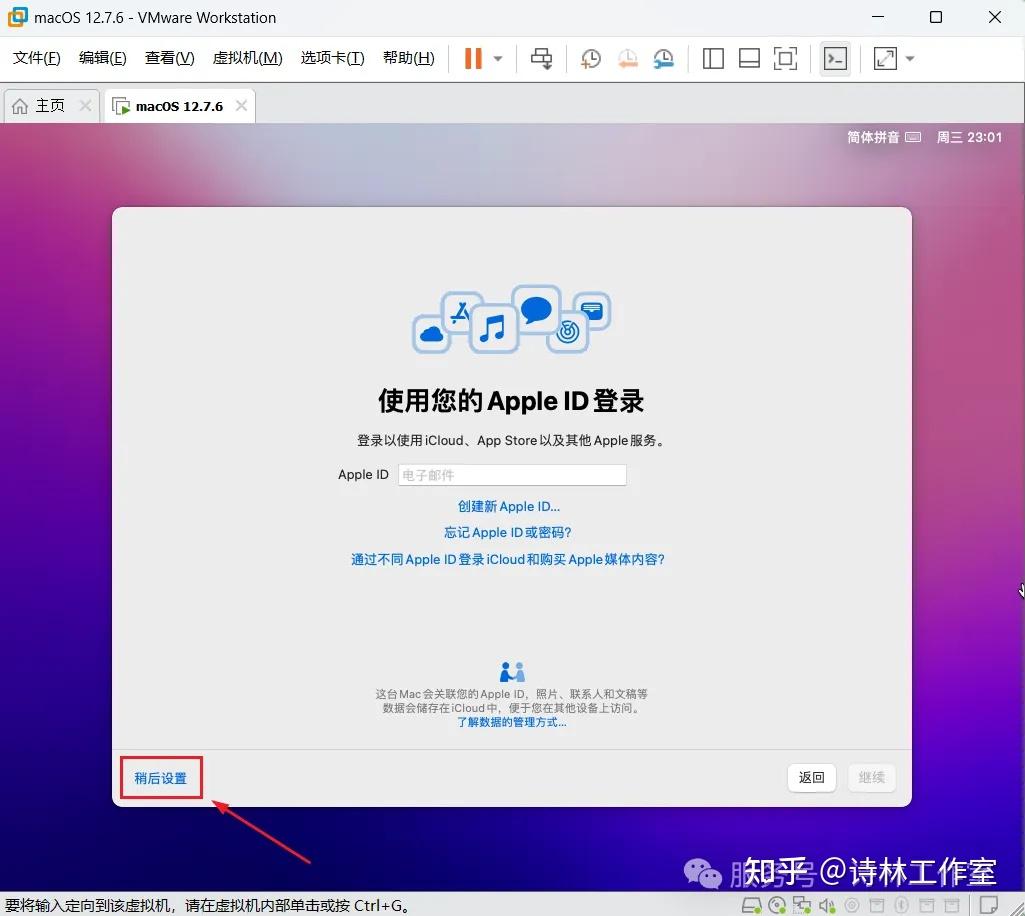Click the hard disk status icon
Viewport: 1025px width, 916px height.
(752, 905)
